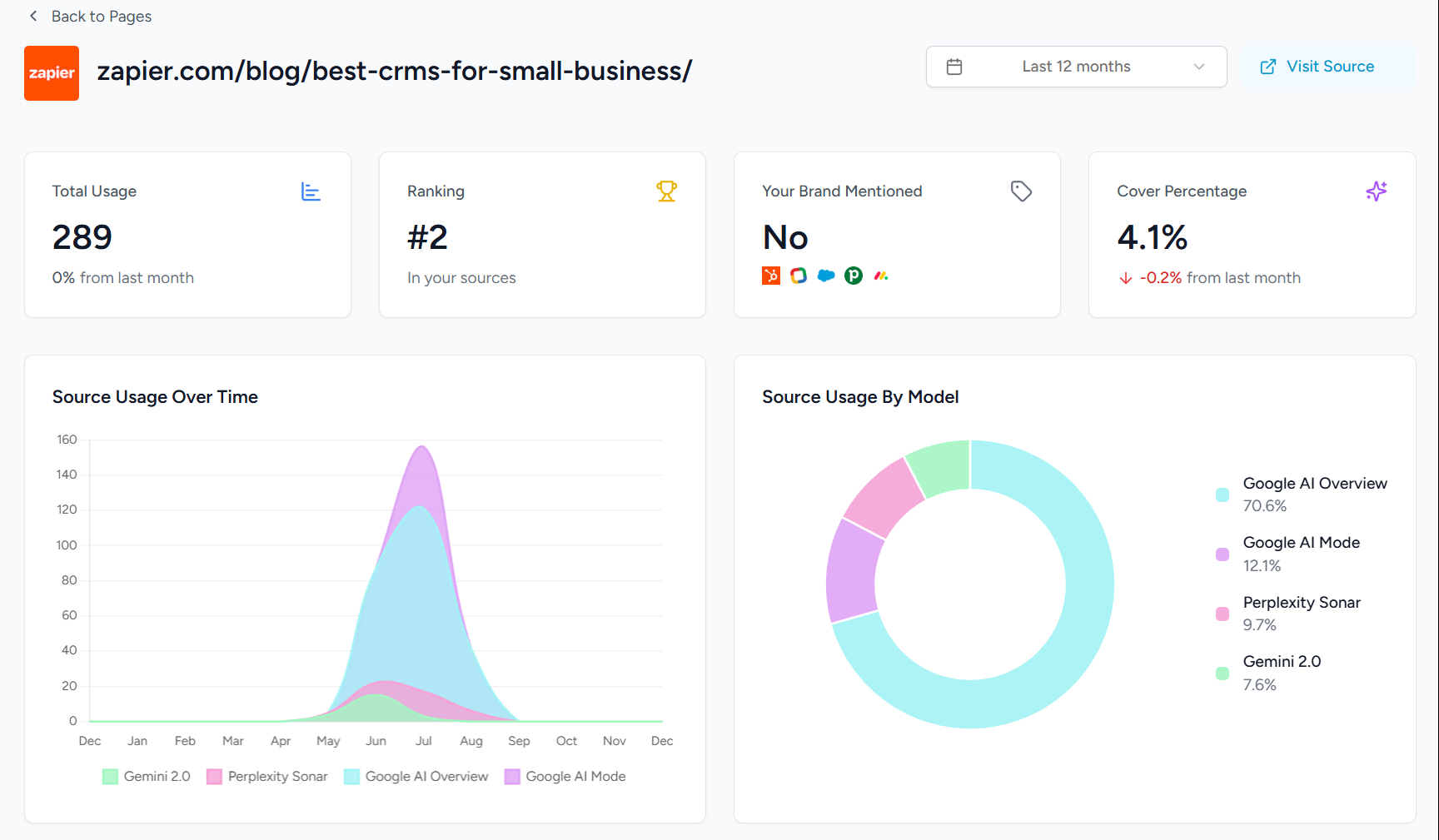Open the Last 12 months dropdown
Screen dimensions: 1439x840
(1076, 66)
